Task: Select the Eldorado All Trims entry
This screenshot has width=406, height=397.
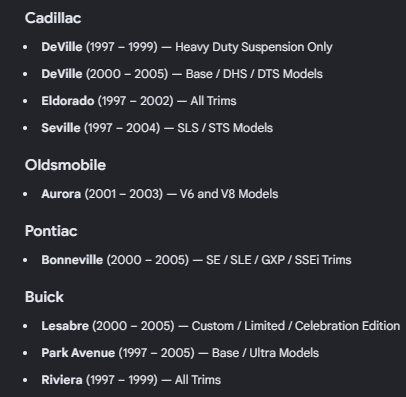Action: click(x=139, y=101)
